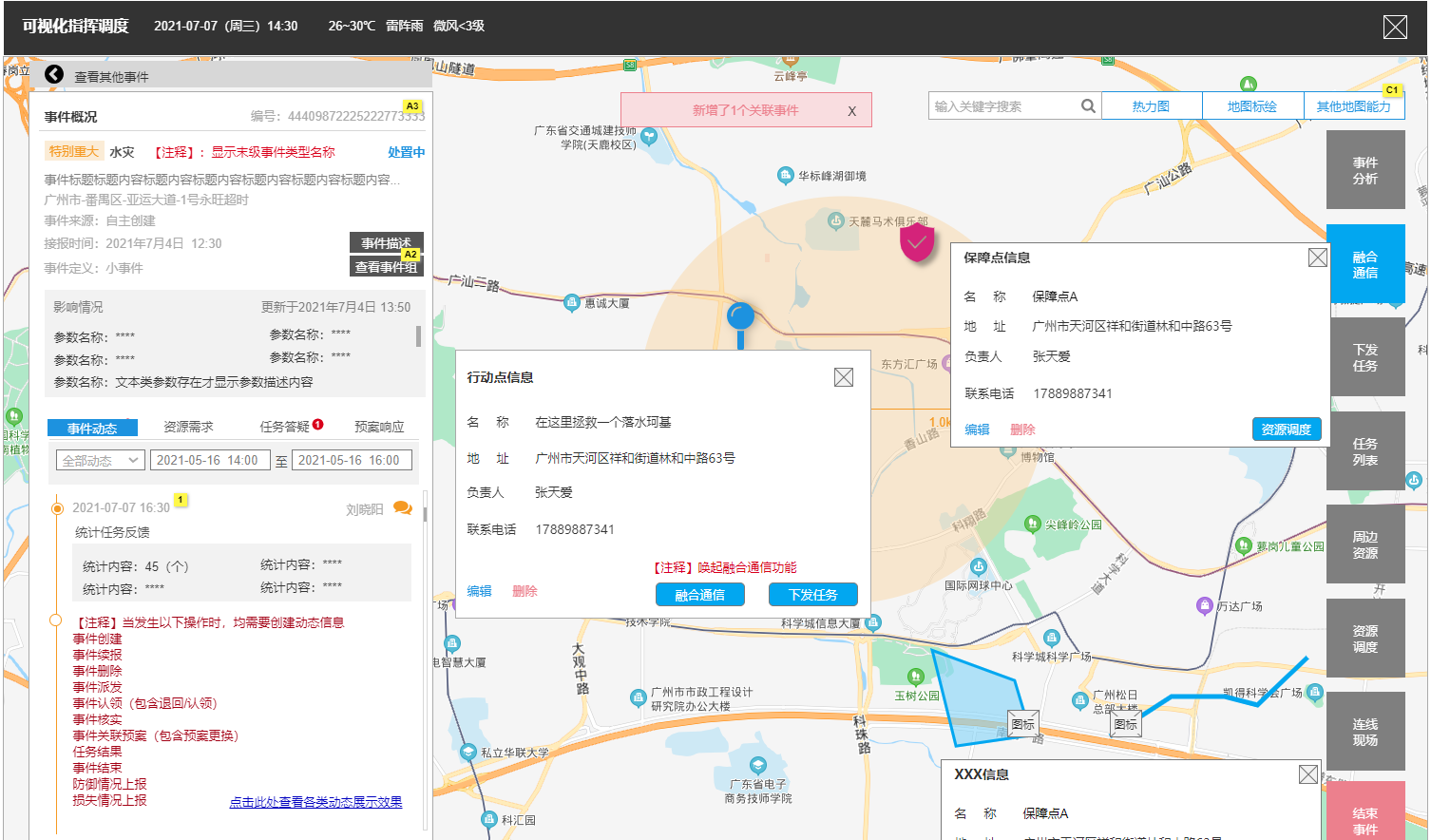Click the 处置中 status link
Screen dimensions: 1431x840
click(407, 152)
